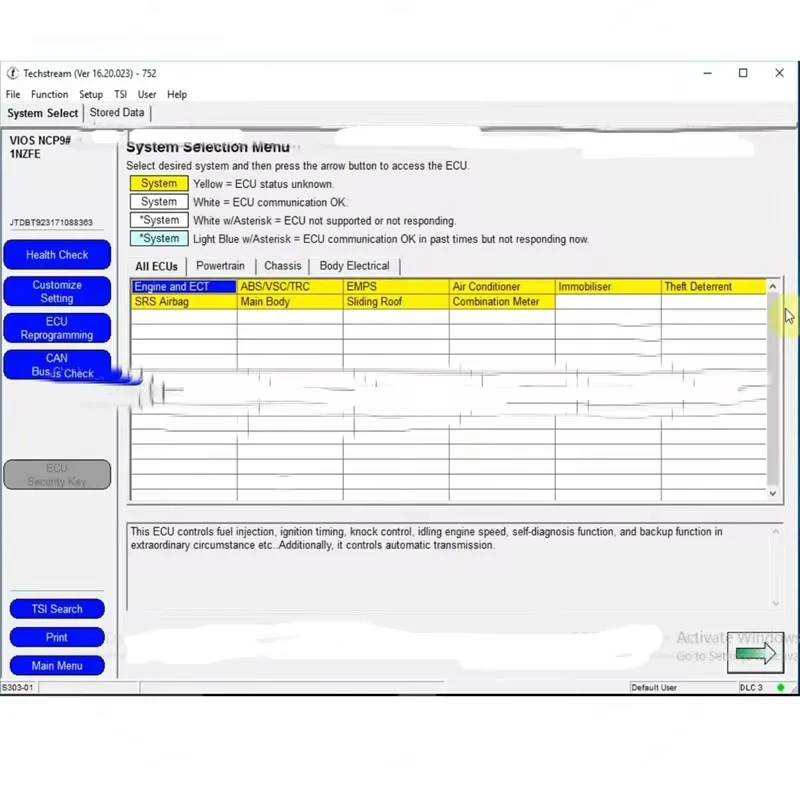The height and width of the screenshot is (800, 800).
Task: Click the DLC 3 status bar label
Action: 751,687
